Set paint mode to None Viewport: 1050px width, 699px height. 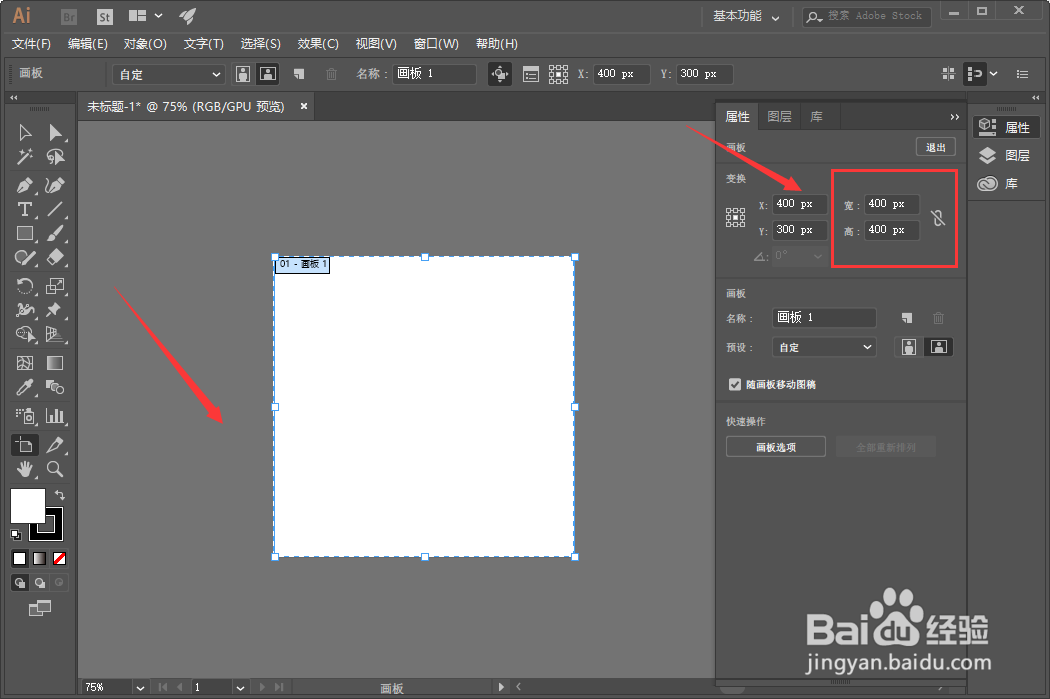click(x=59, y=558)
